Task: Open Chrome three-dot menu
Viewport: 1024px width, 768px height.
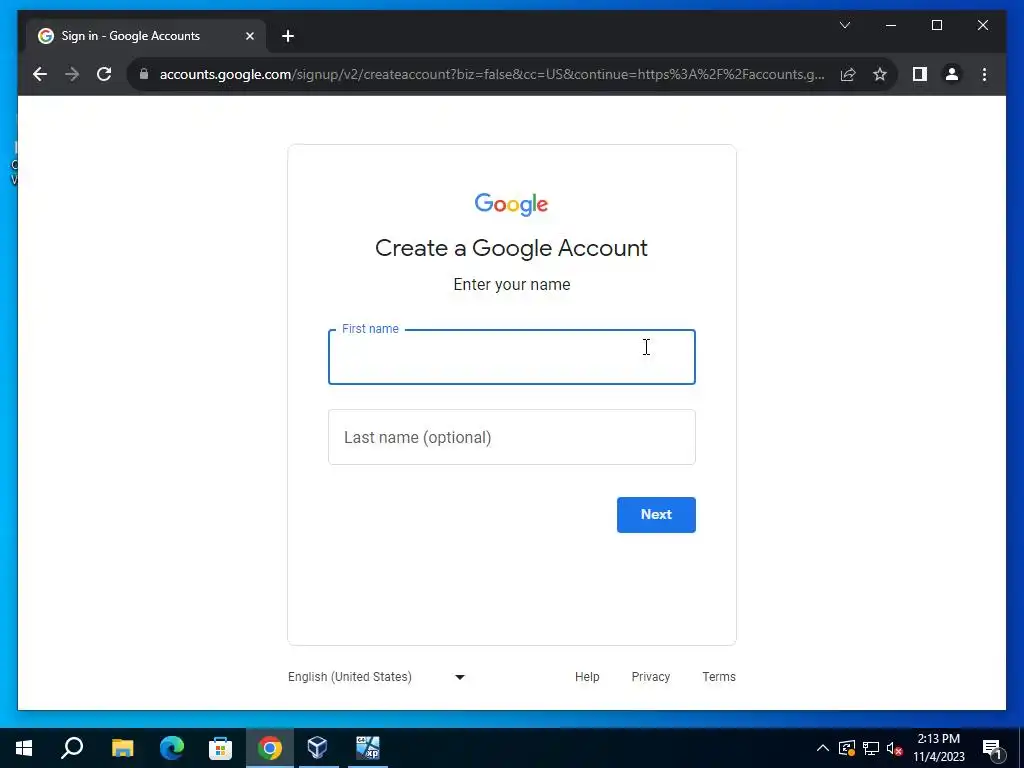Action: (984, 74)
